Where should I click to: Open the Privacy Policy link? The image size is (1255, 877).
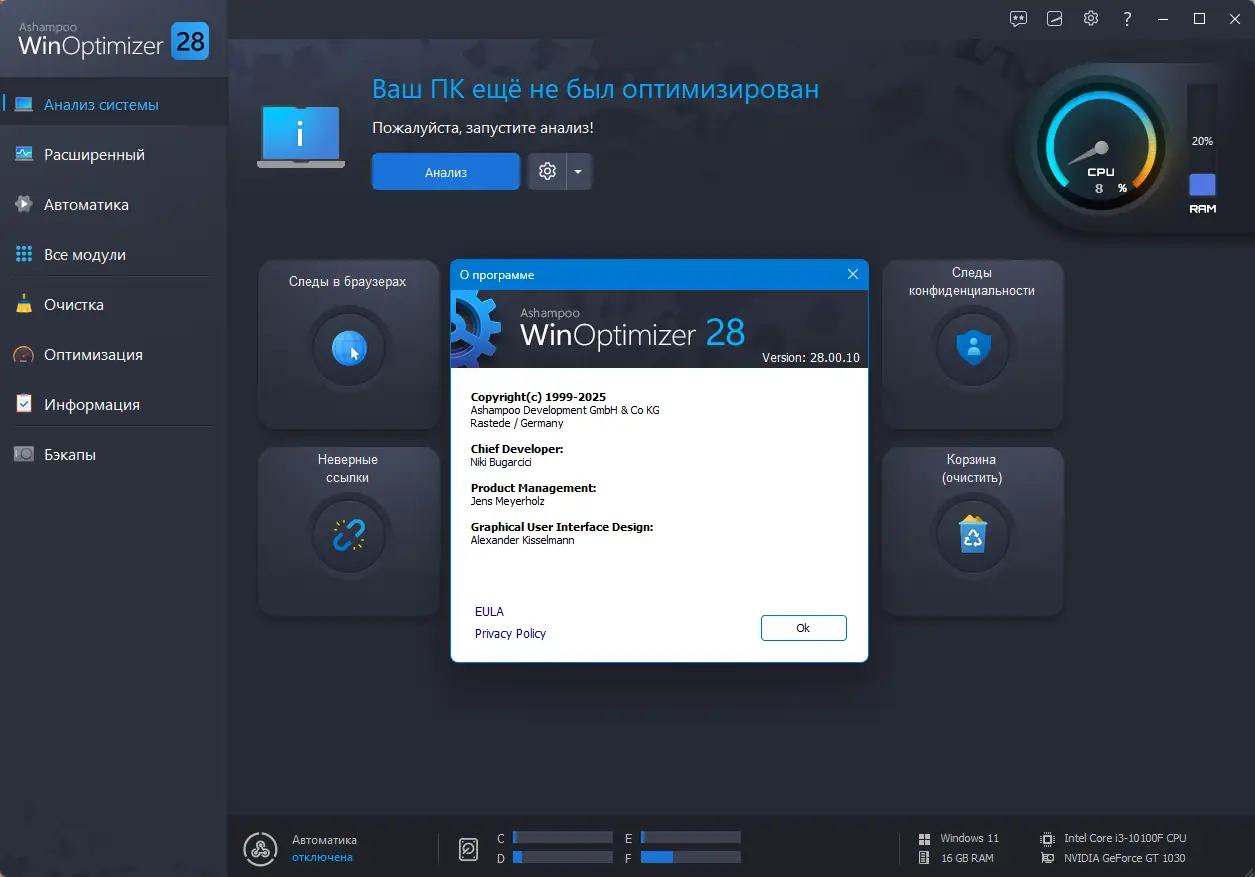(x=510, y=633)
